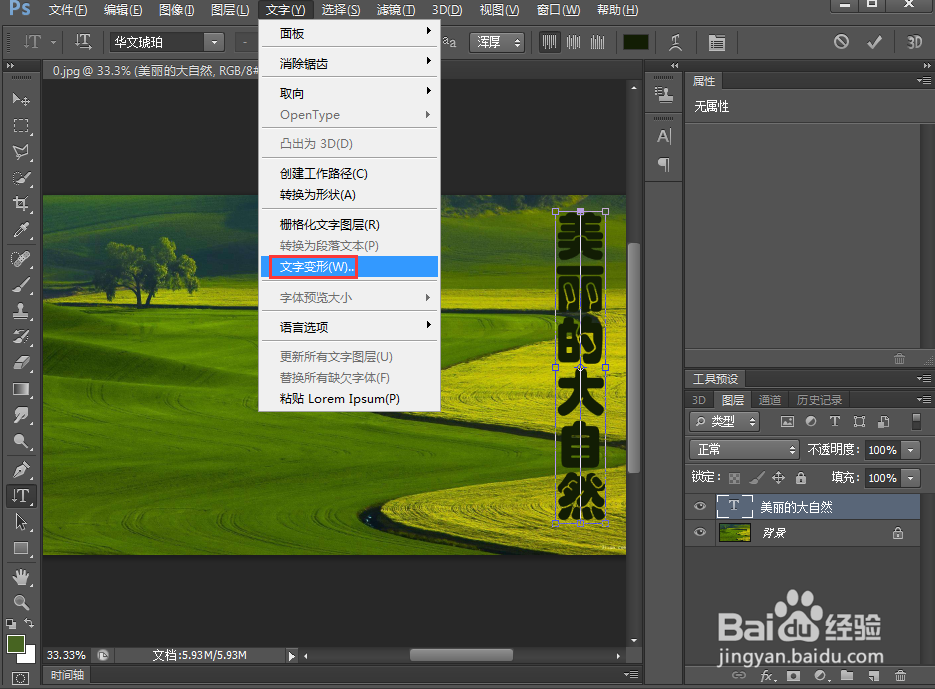Image resolution: width=935 pixels, height=689 pixels.
Task: Enable lock all on the selected layer
Action: (x=800, y=478)
